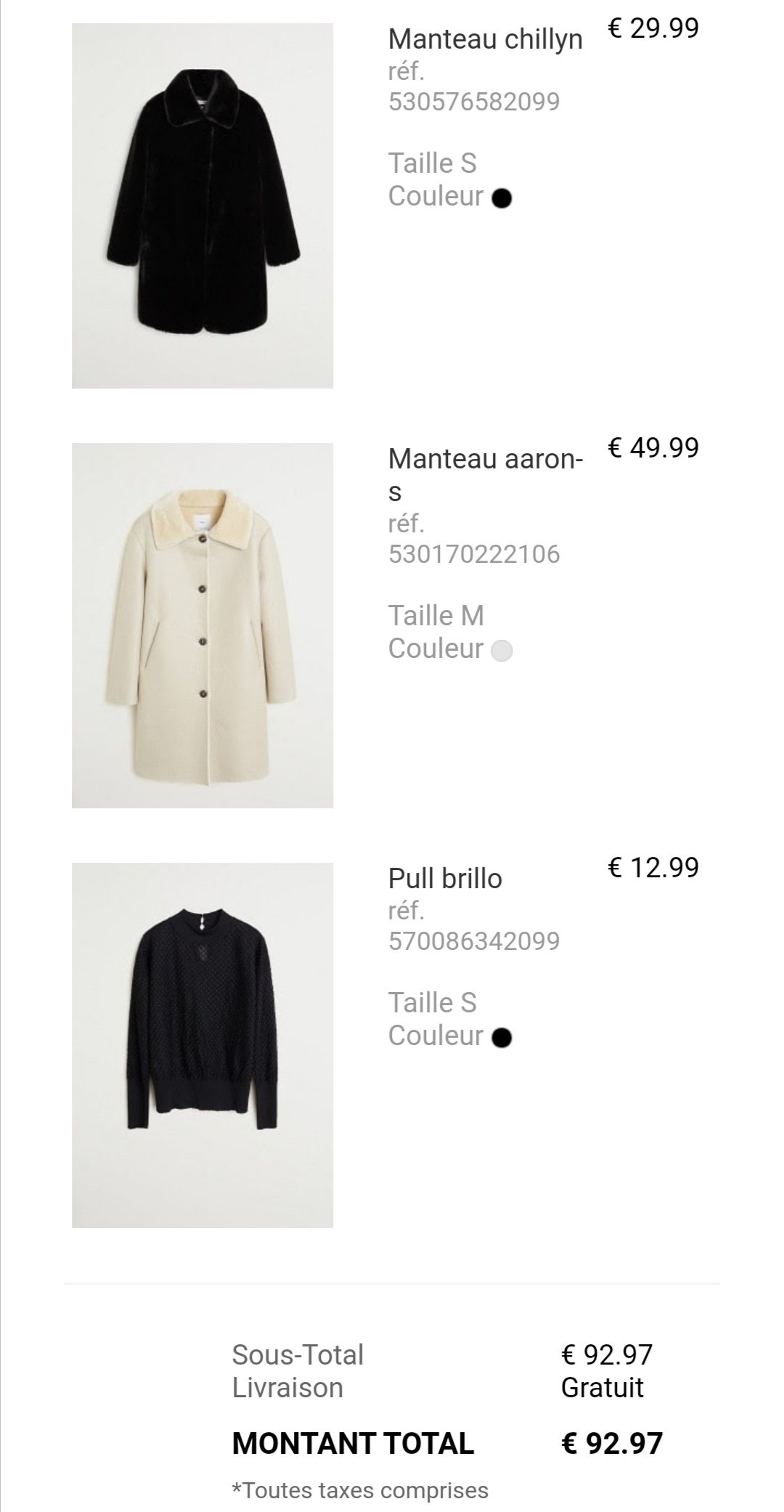Click the € 29.99 price
Image resolution: width=784 pixels, height=1512 pixels.
(653, 28)
